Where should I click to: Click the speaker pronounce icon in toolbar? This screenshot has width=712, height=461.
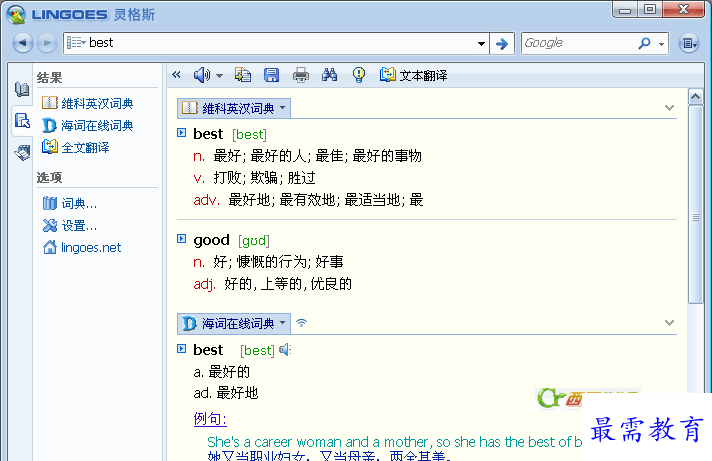point(202,74)
